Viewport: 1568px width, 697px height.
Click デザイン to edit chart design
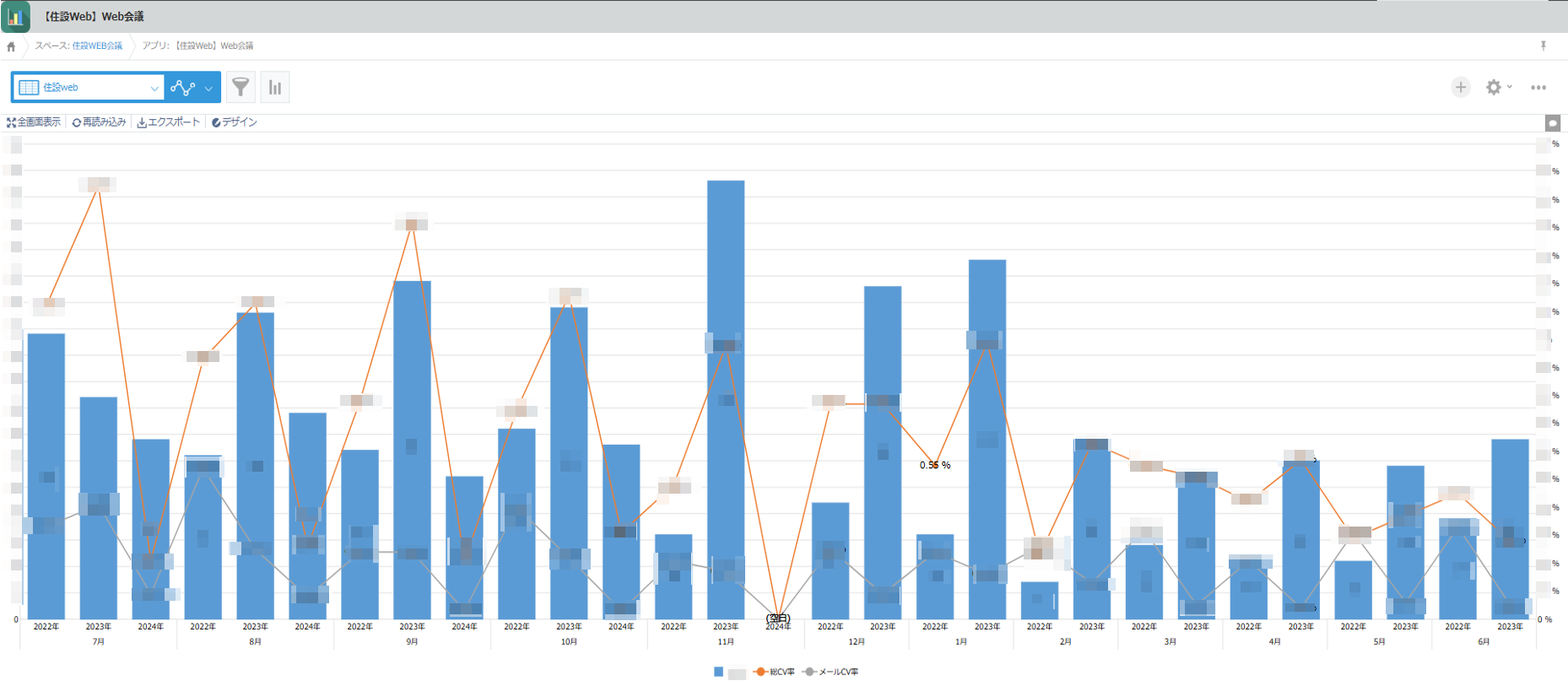point(235,122)
